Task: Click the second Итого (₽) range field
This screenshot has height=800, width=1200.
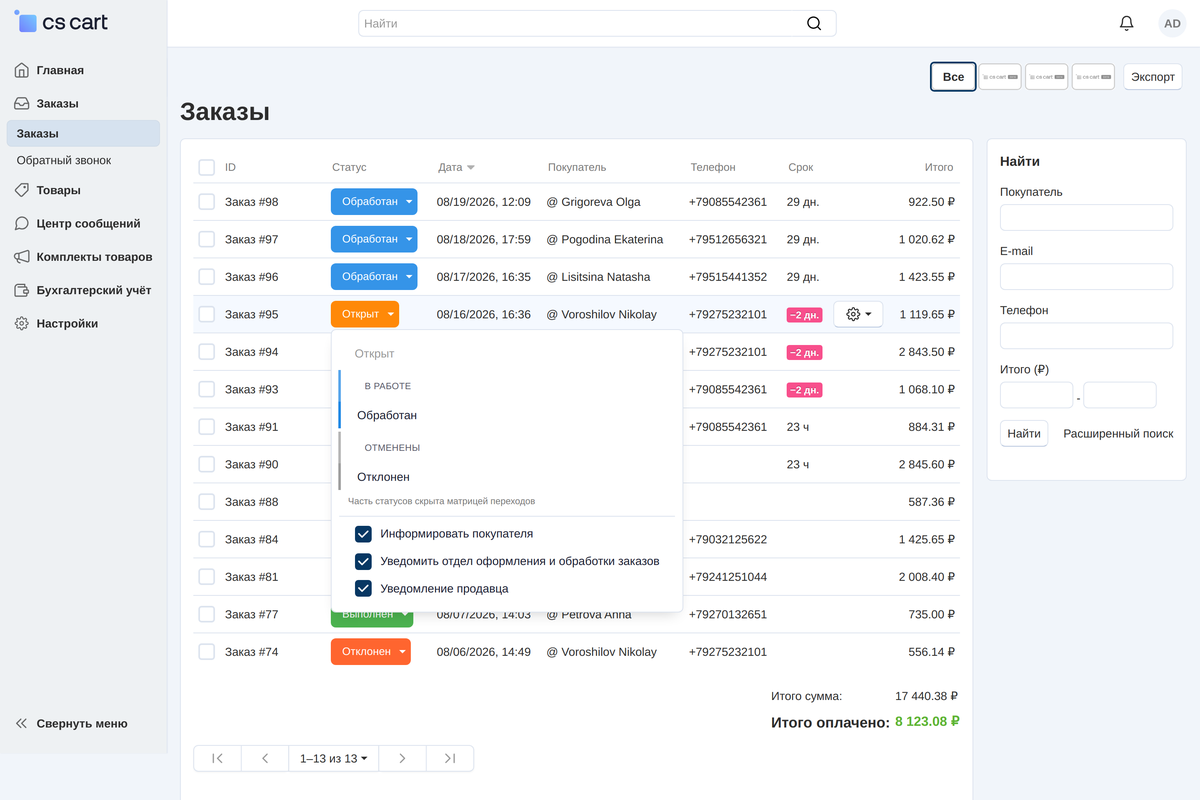Action: tap(1120, 395)
